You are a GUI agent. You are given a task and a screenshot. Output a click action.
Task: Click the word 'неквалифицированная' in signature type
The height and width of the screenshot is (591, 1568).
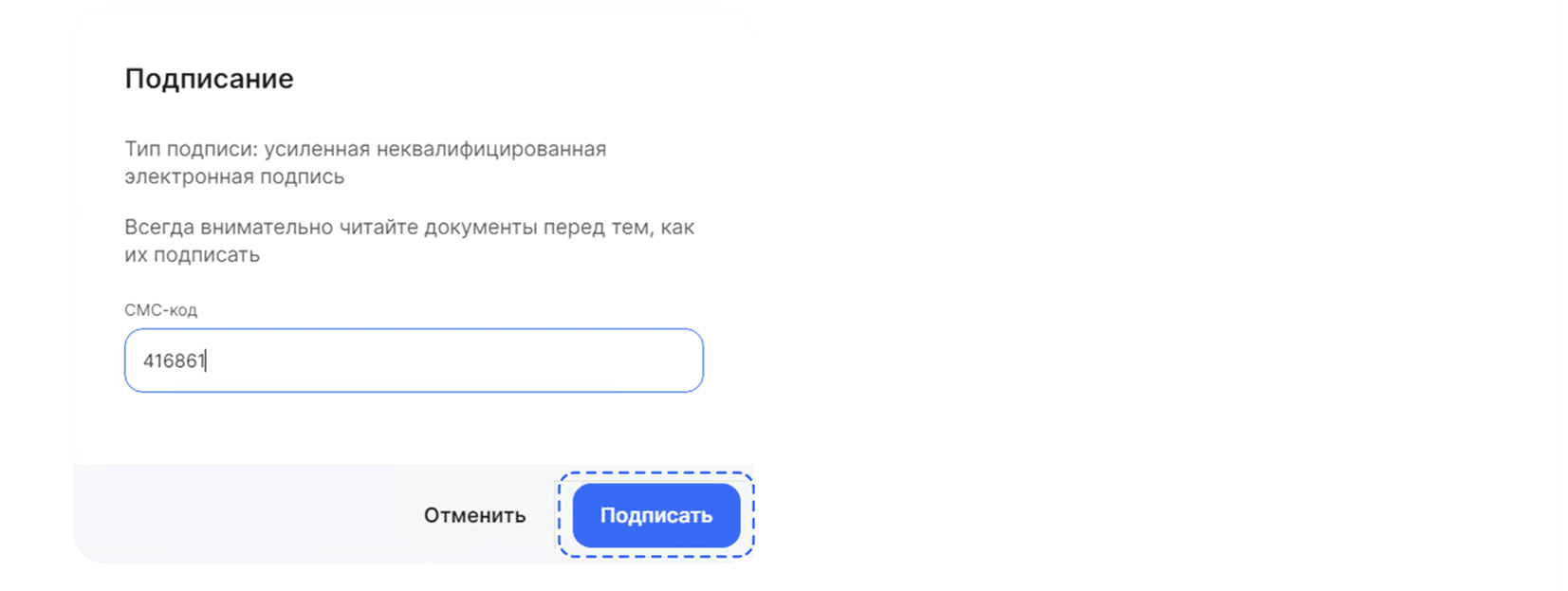(x=491, y=149)
